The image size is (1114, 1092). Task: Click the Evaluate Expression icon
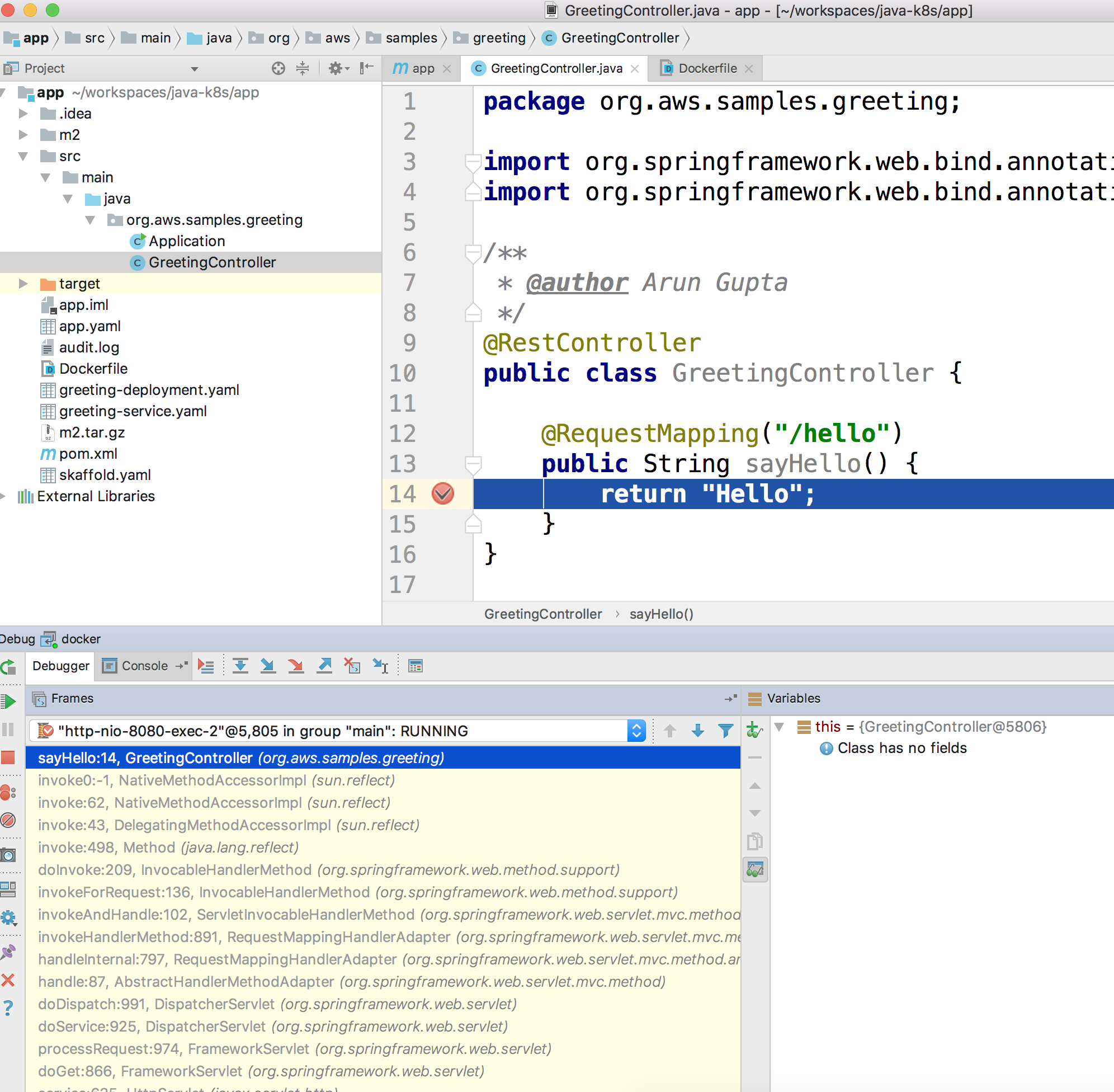click(x=416, y=666)
